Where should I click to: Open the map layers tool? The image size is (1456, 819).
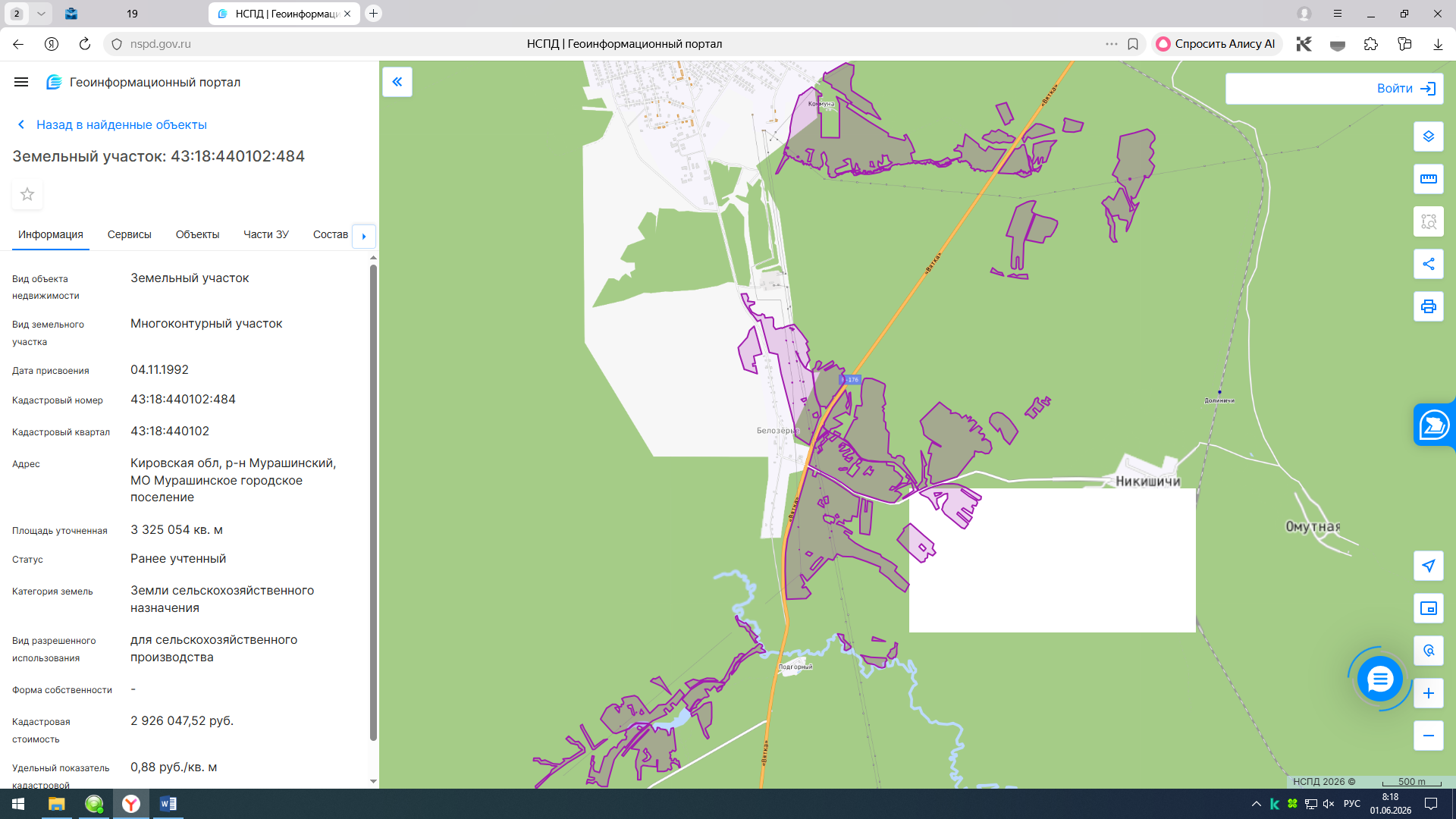[1429, 136]
